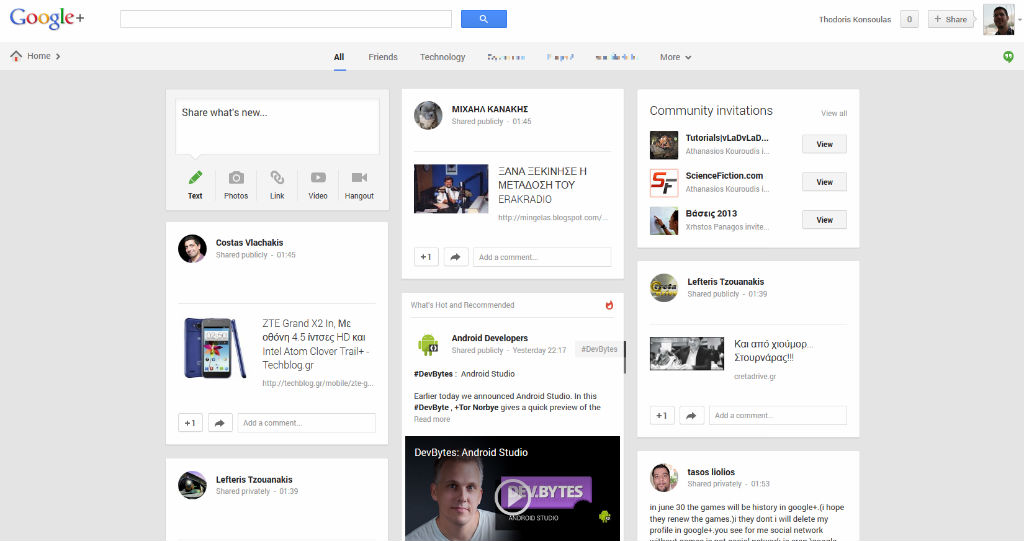Open the ScienceFiction.com SF logo icon
This screenshot has height=541, width=1024.
click(664, 183)
